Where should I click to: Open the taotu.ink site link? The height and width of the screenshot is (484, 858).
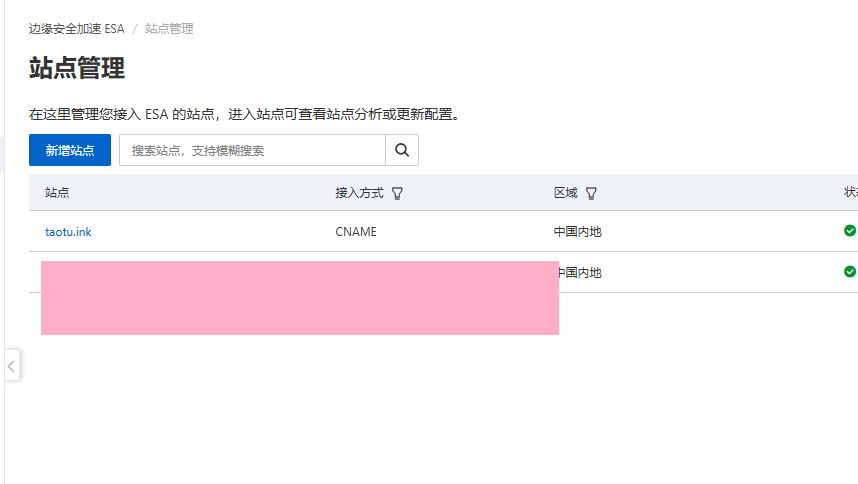tap(68, 232)
